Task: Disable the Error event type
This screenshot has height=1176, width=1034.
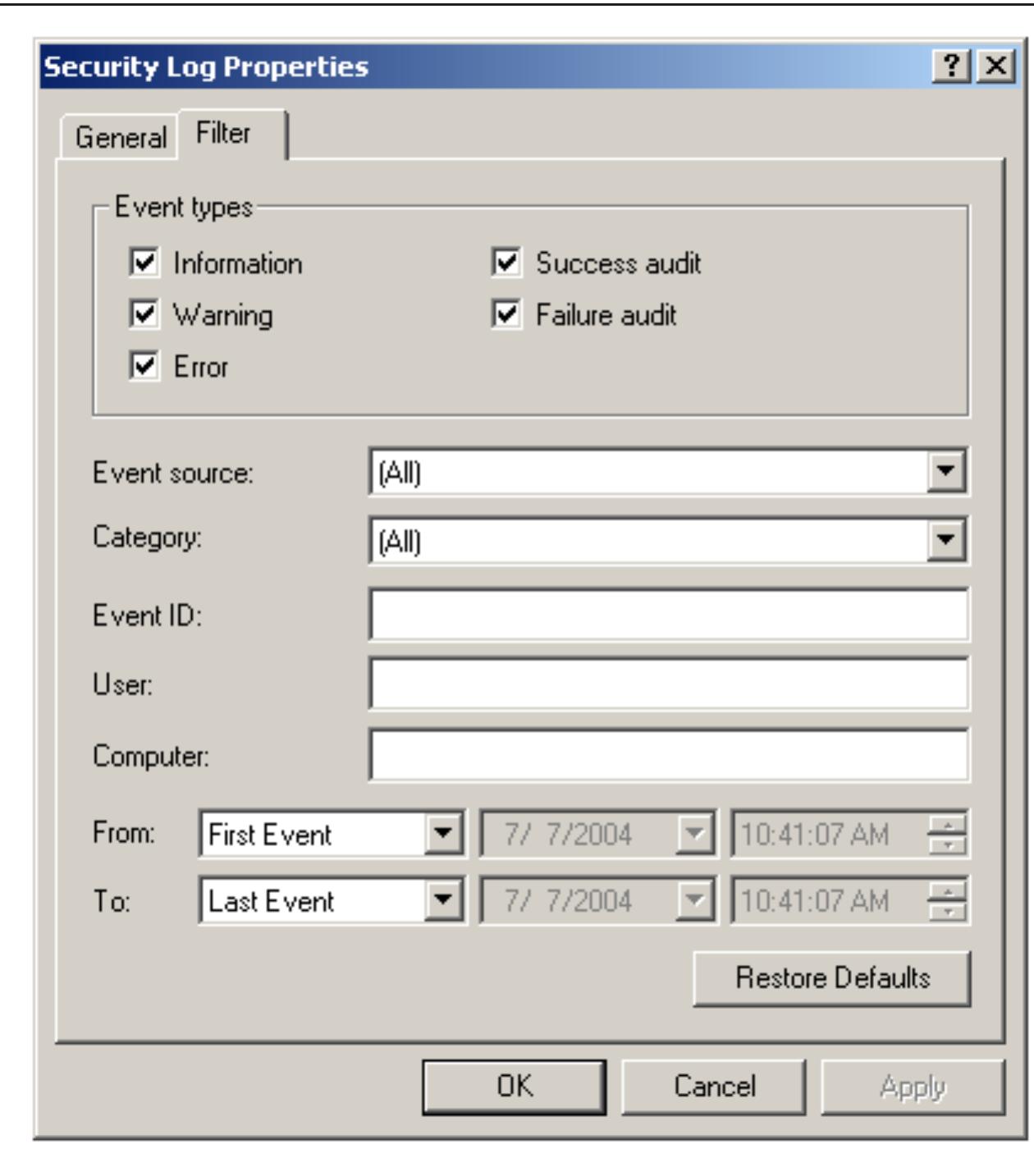Action: (x=144, y=366)
